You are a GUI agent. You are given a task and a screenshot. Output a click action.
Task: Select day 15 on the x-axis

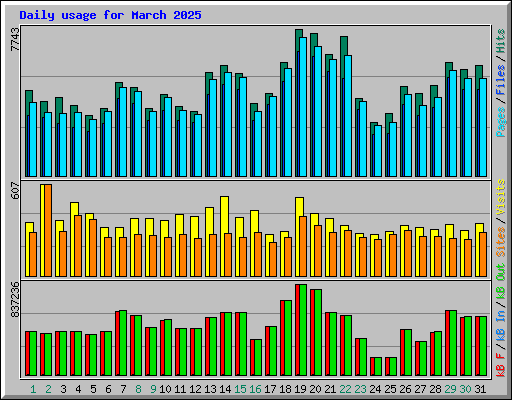(240, 389)
